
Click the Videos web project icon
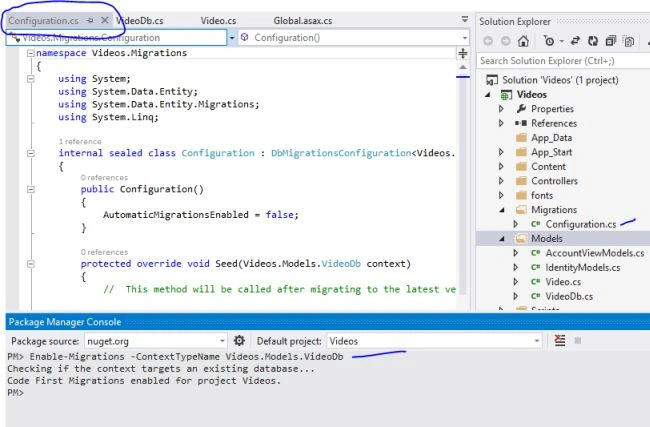tap(506, 95)
